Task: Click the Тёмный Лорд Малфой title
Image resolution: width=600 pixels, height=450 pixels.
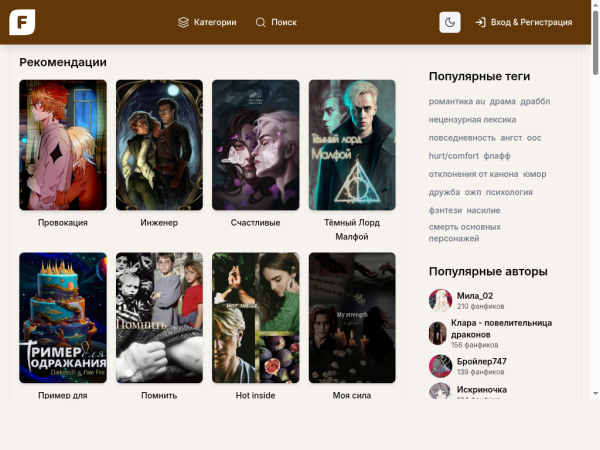Action: tap(352, 230)
